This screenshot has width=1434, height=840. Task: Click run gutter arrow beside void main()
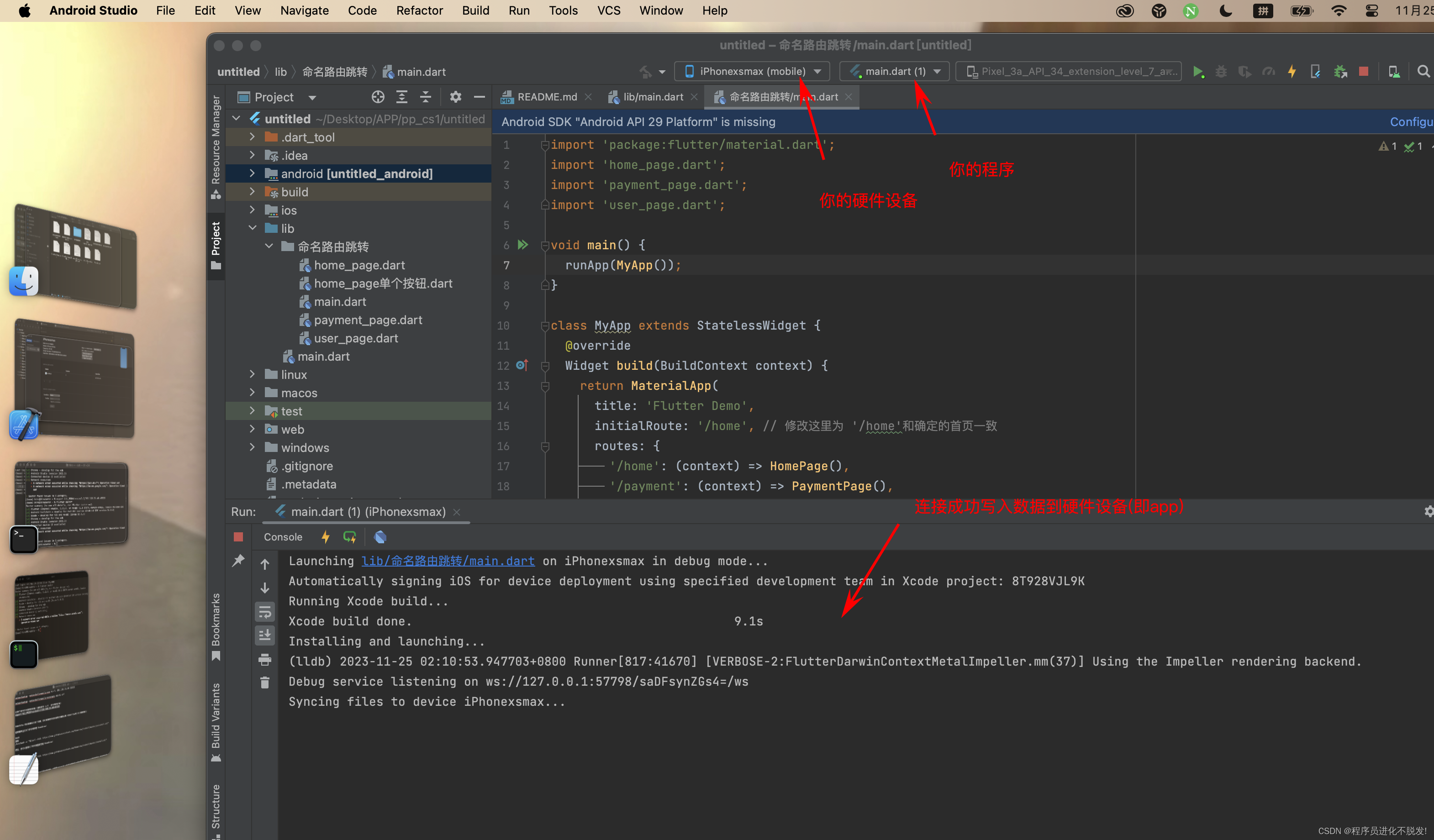(522, 245)
